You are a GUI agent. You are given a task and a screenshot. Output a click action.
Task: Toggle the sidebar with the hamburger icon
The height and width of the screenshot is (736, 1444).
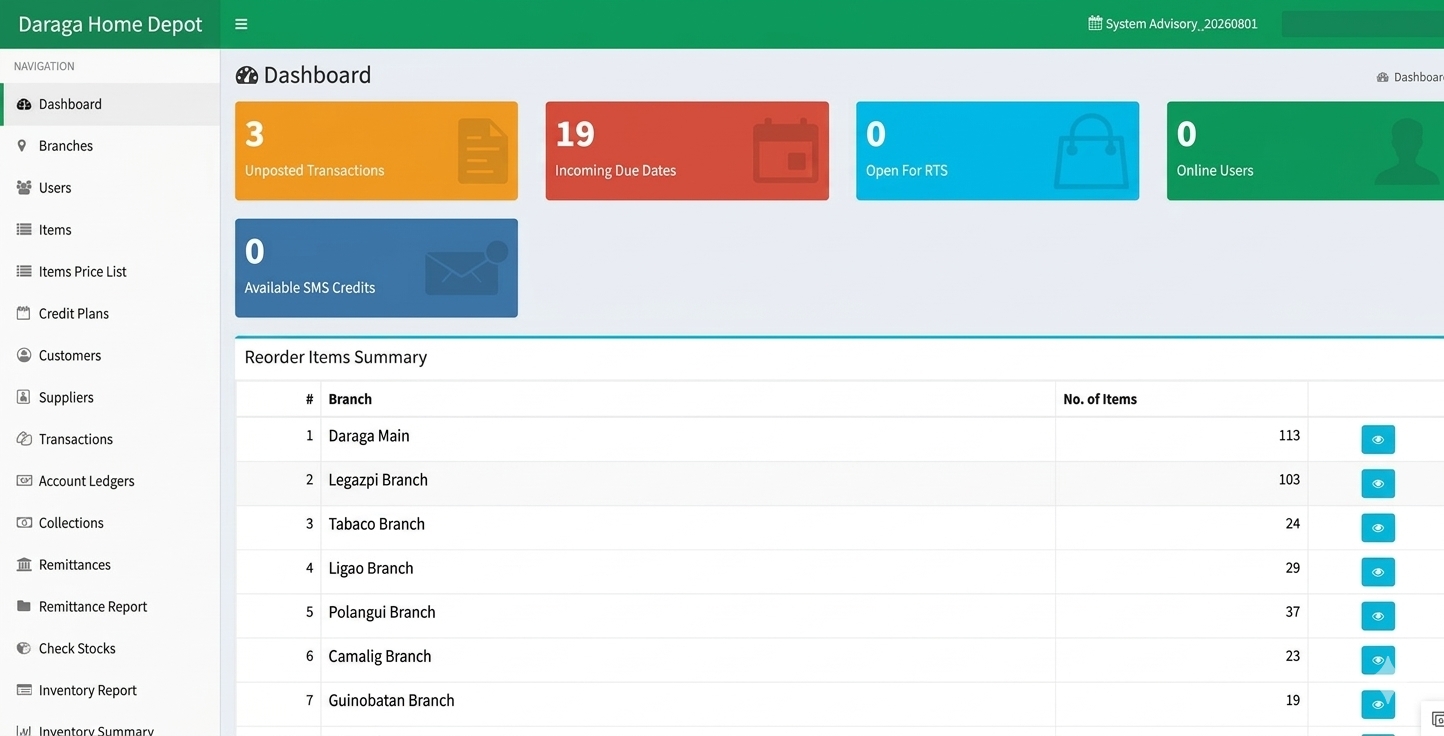[241, 24]
